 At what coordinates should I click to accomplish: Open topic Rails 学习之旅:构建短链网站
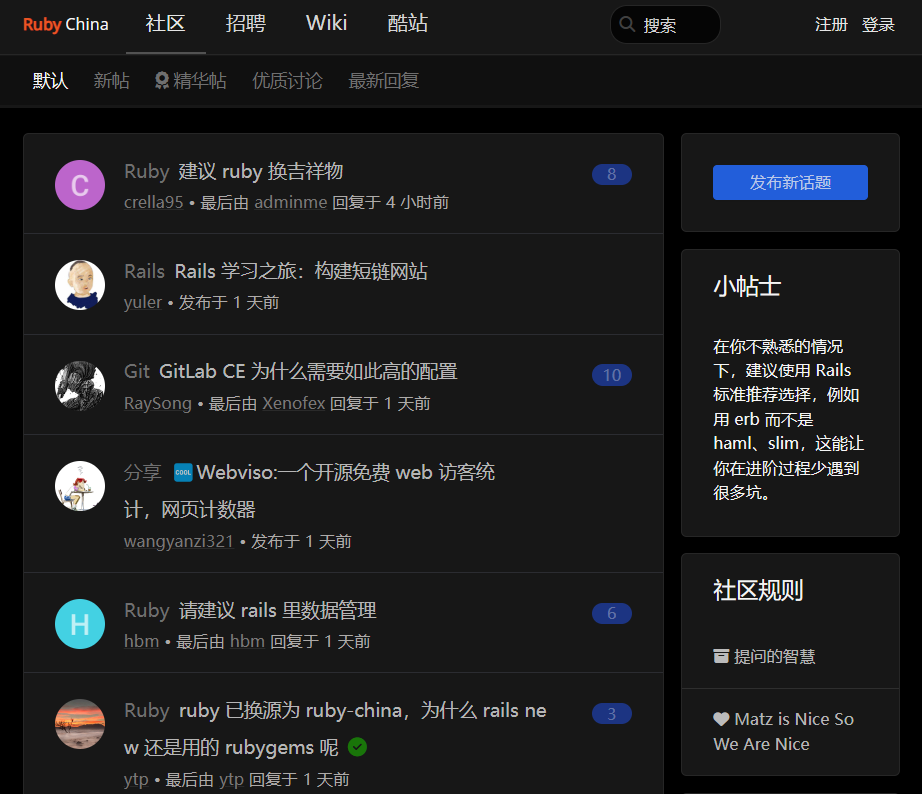pos(301,272)
